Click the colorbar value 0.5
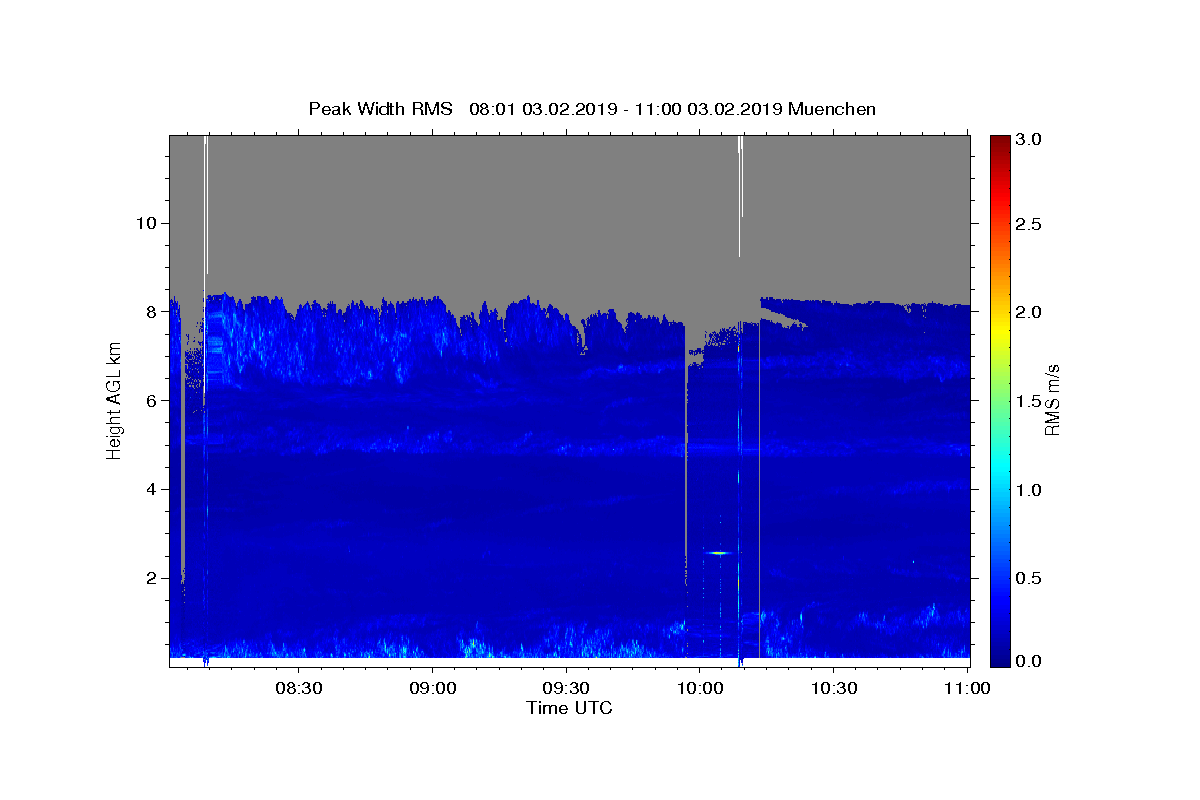The height and width of the screenshot is (800, 1200). tap(1030, 579)
